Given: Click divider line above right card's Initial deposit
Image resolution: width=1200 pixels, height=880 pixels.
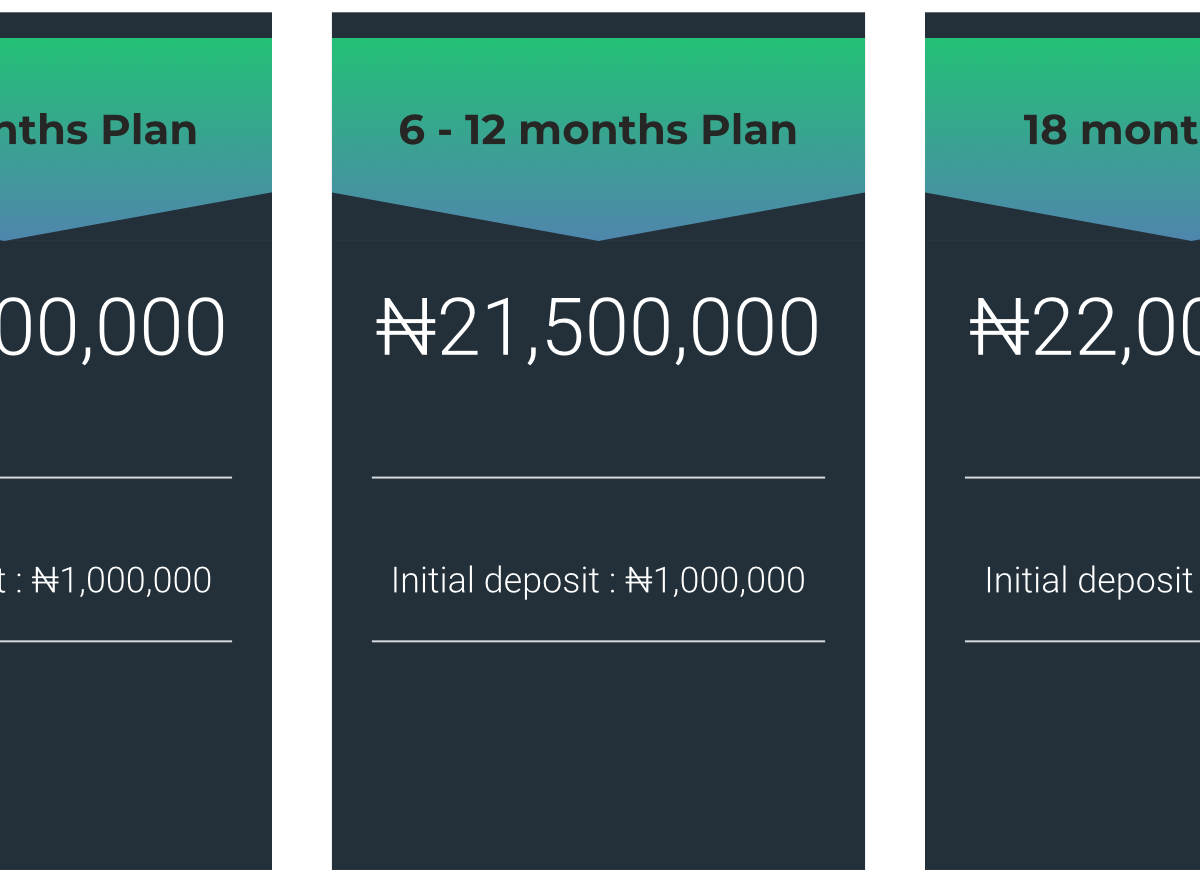Looking at the screenshot, I should coord(1082,478).
